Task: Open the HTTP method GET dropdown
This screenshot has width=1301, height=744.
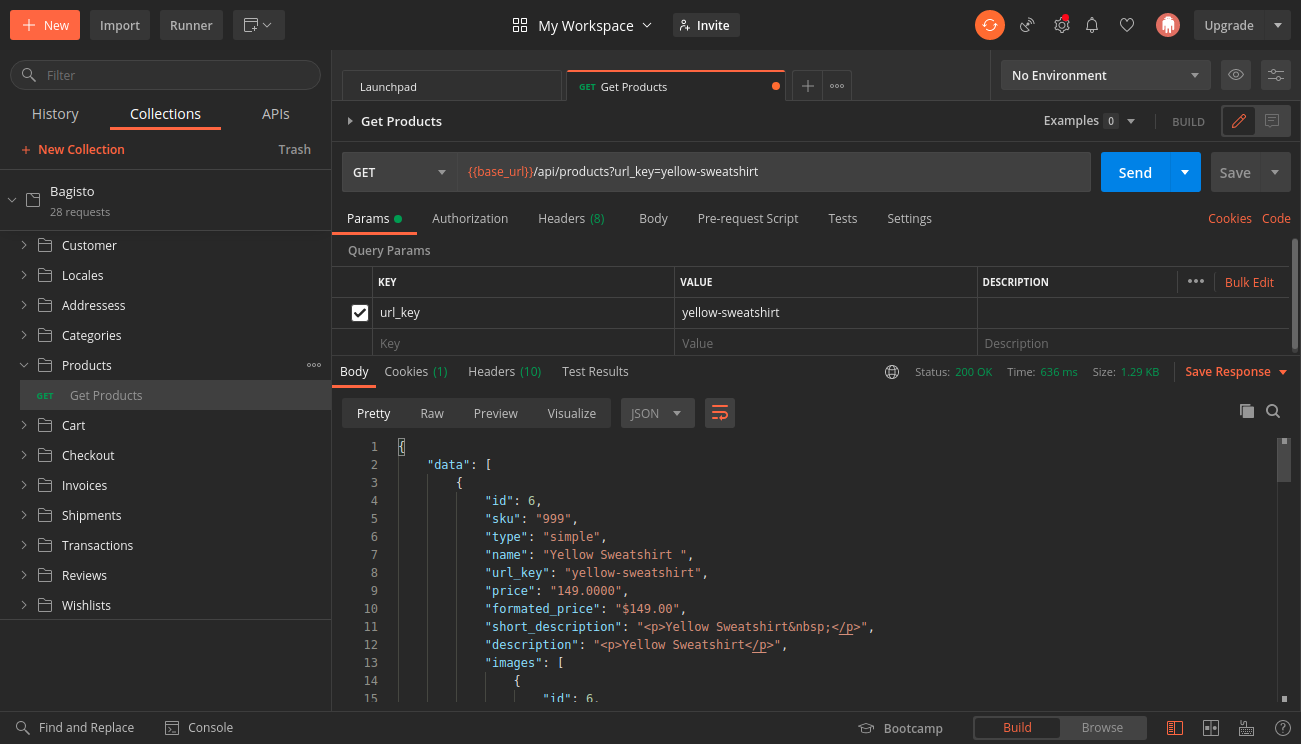Action: pos(399,172)
